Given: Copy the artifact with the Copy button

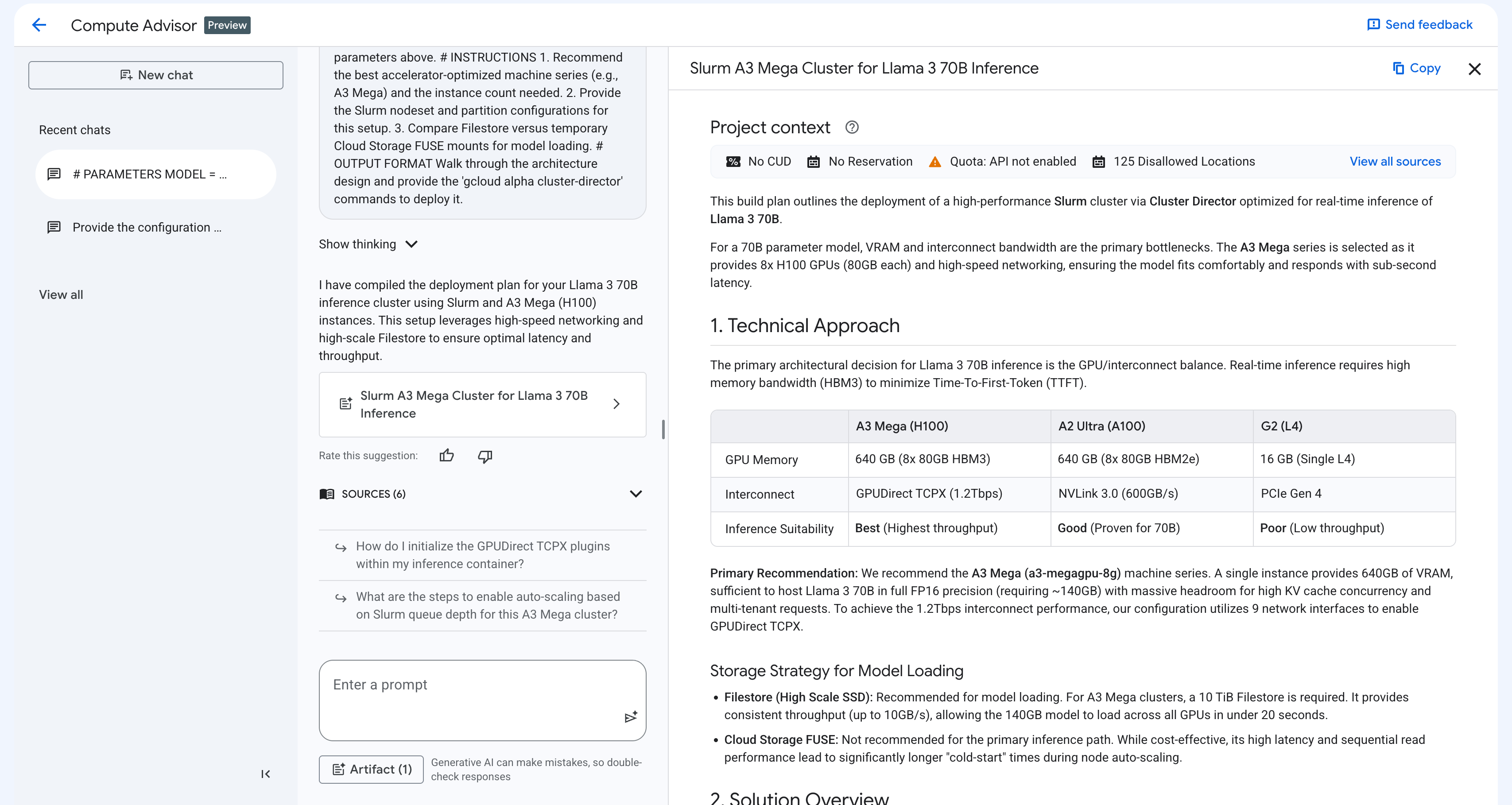Looking at the screenshot, I should (x=1416, y=68).
